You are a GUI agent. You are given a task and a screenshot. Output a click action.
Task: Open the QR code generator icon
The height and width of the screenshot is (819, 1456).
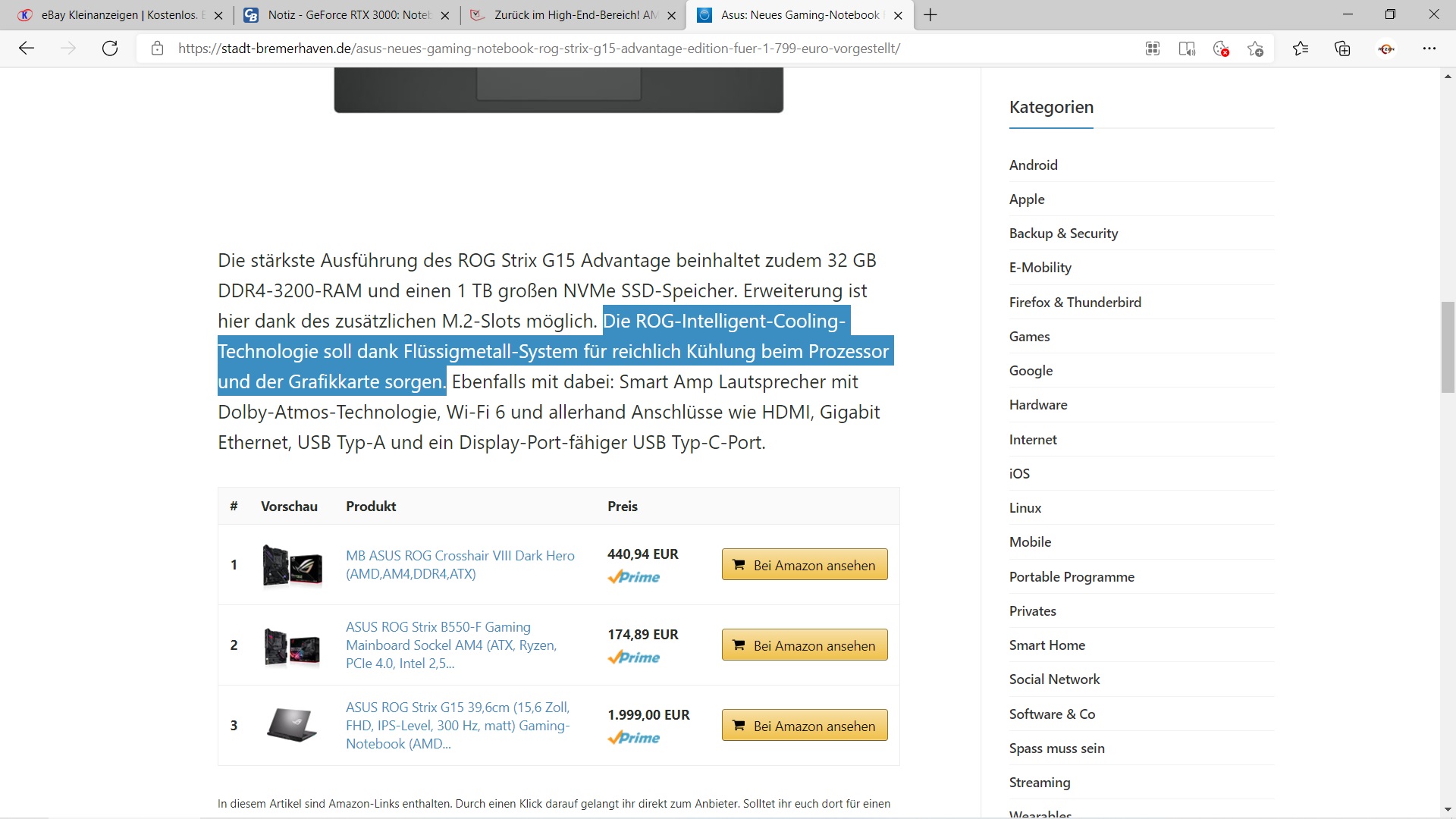[x=1153, y=49]
